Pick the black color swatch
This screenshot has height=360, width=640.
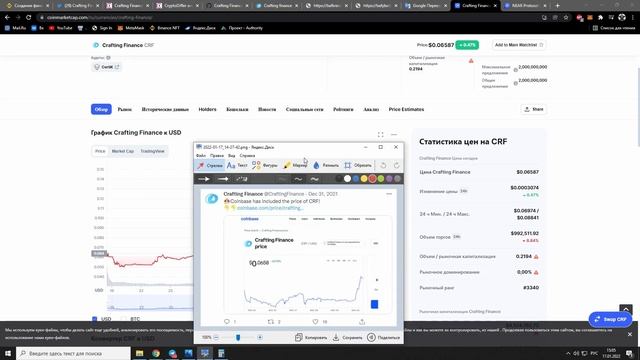click(x=338, y=179)
